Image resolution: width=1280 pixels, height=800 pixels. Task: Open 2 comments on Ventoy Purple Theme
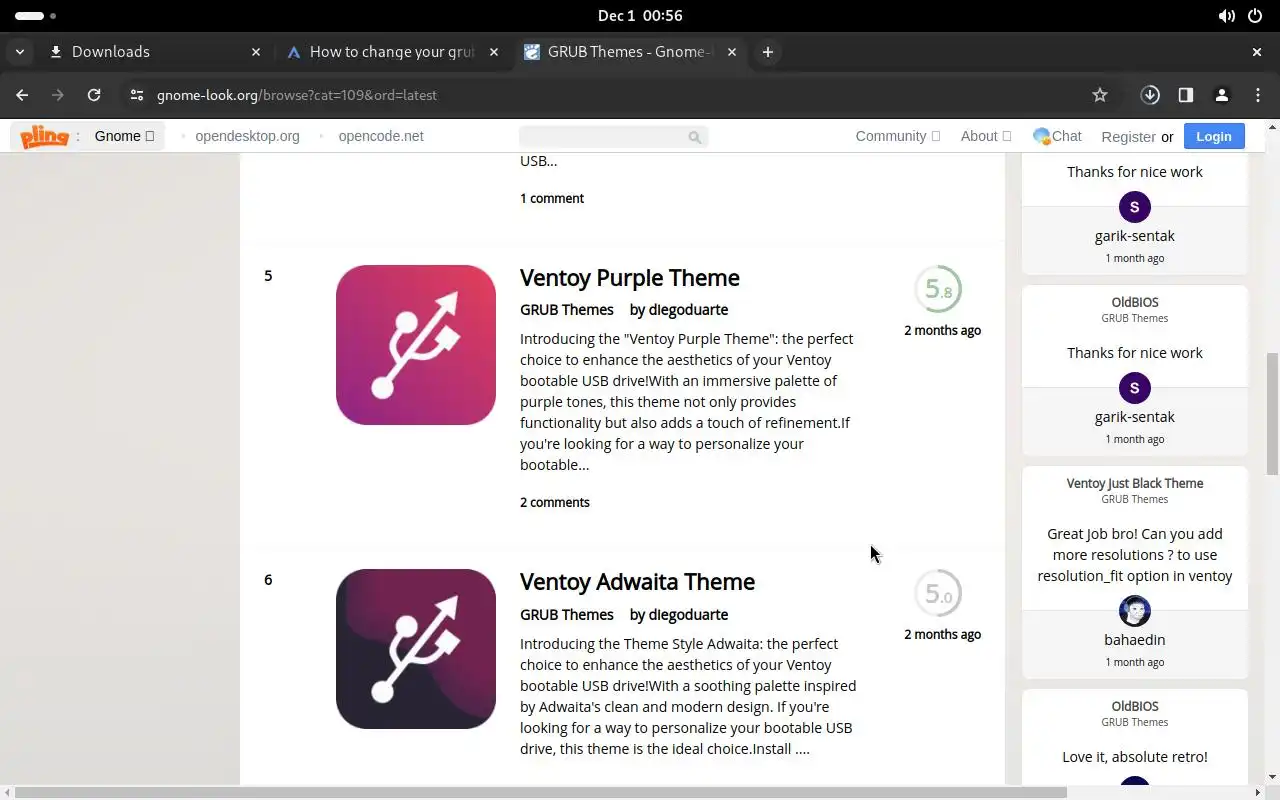pyautogui.click(x=555, y=502)
